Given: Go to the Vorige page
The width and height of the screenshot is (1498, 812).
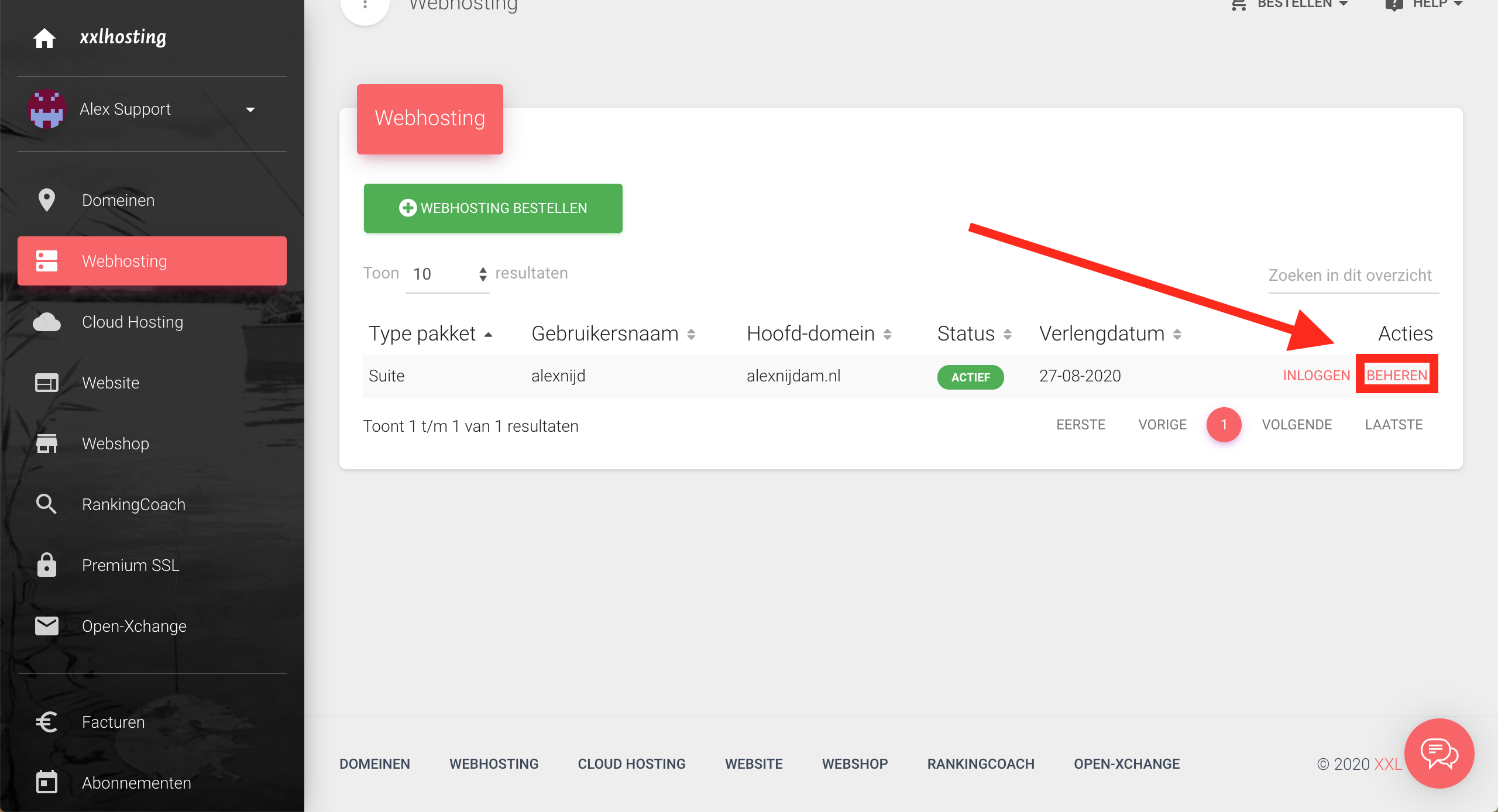Looking at the screenshot, I should point(1162,425).
